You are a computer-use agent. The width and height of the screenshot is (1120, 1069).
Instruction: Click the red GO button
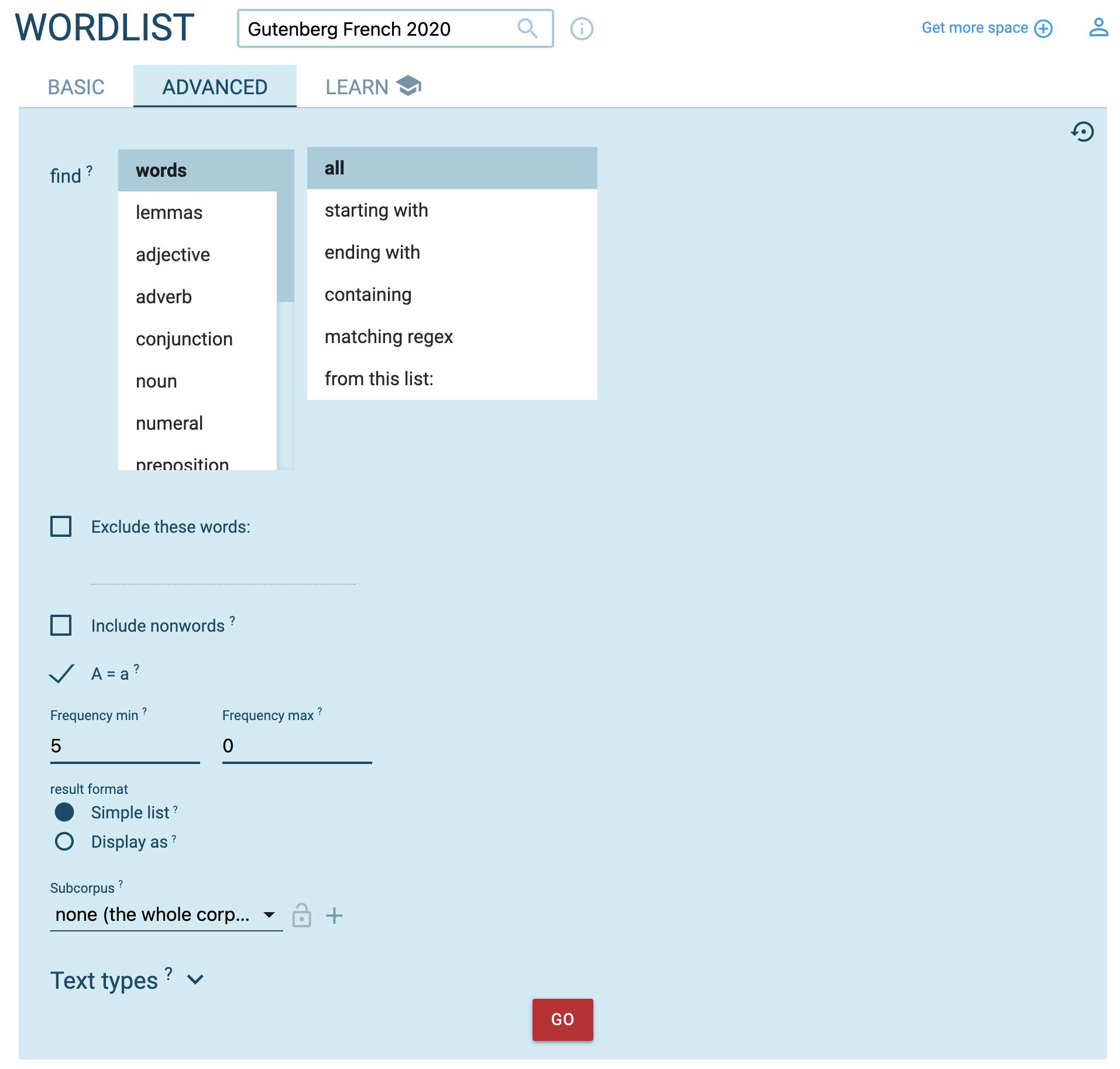(562, 1019)
